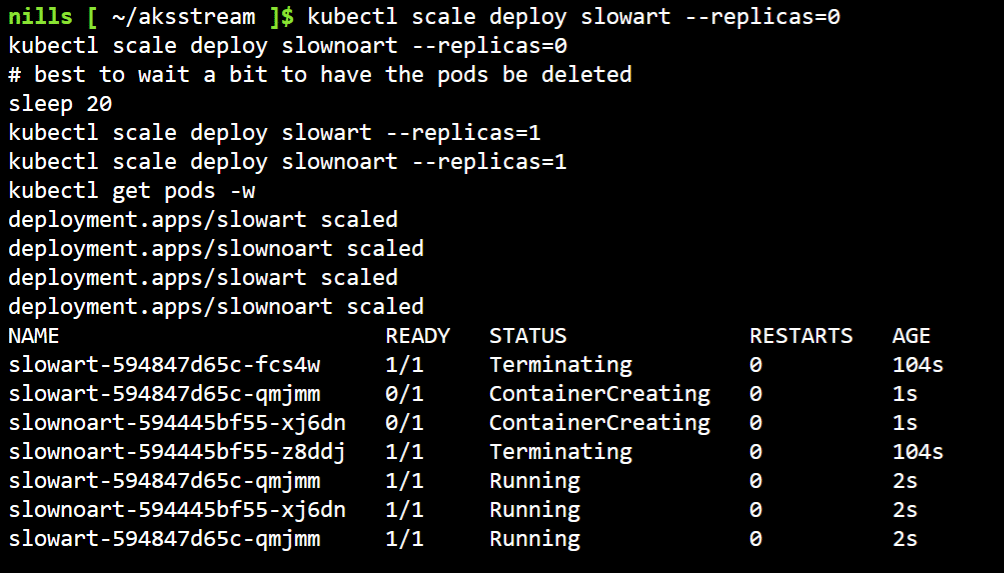Click the '~/aksstream' directory path in the prompt
Viewport: 1004px width, 573px height.
click(x=183, y=17)
